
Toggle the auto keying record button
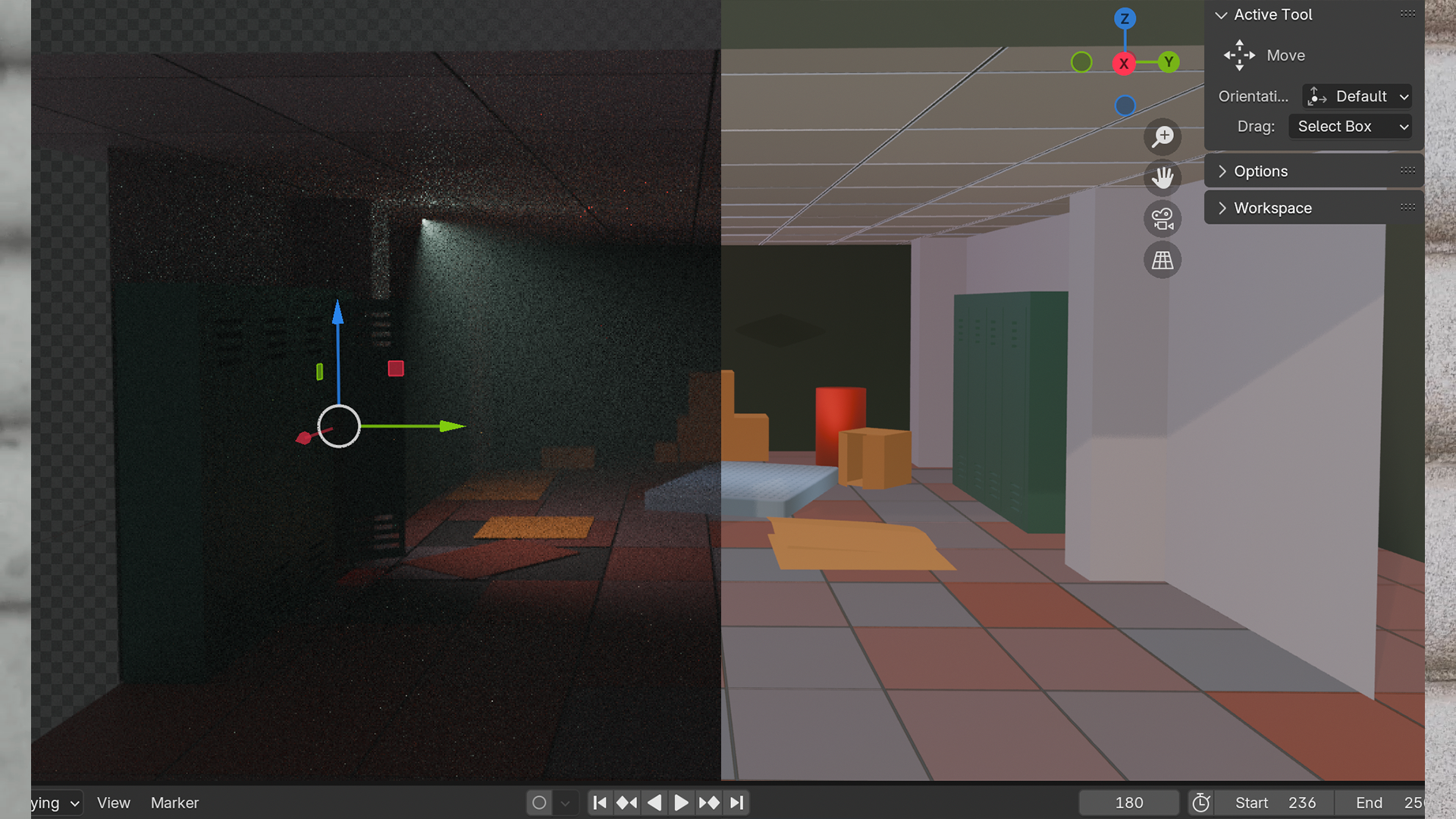(539, 802)
